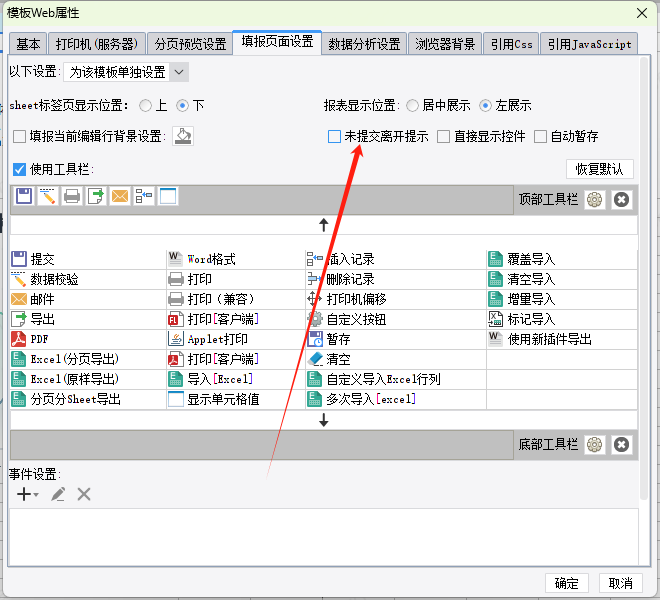Enable the 未提交离开提示 checkbox
Viewport: 660px width, 600px height.
click(335, 137)
